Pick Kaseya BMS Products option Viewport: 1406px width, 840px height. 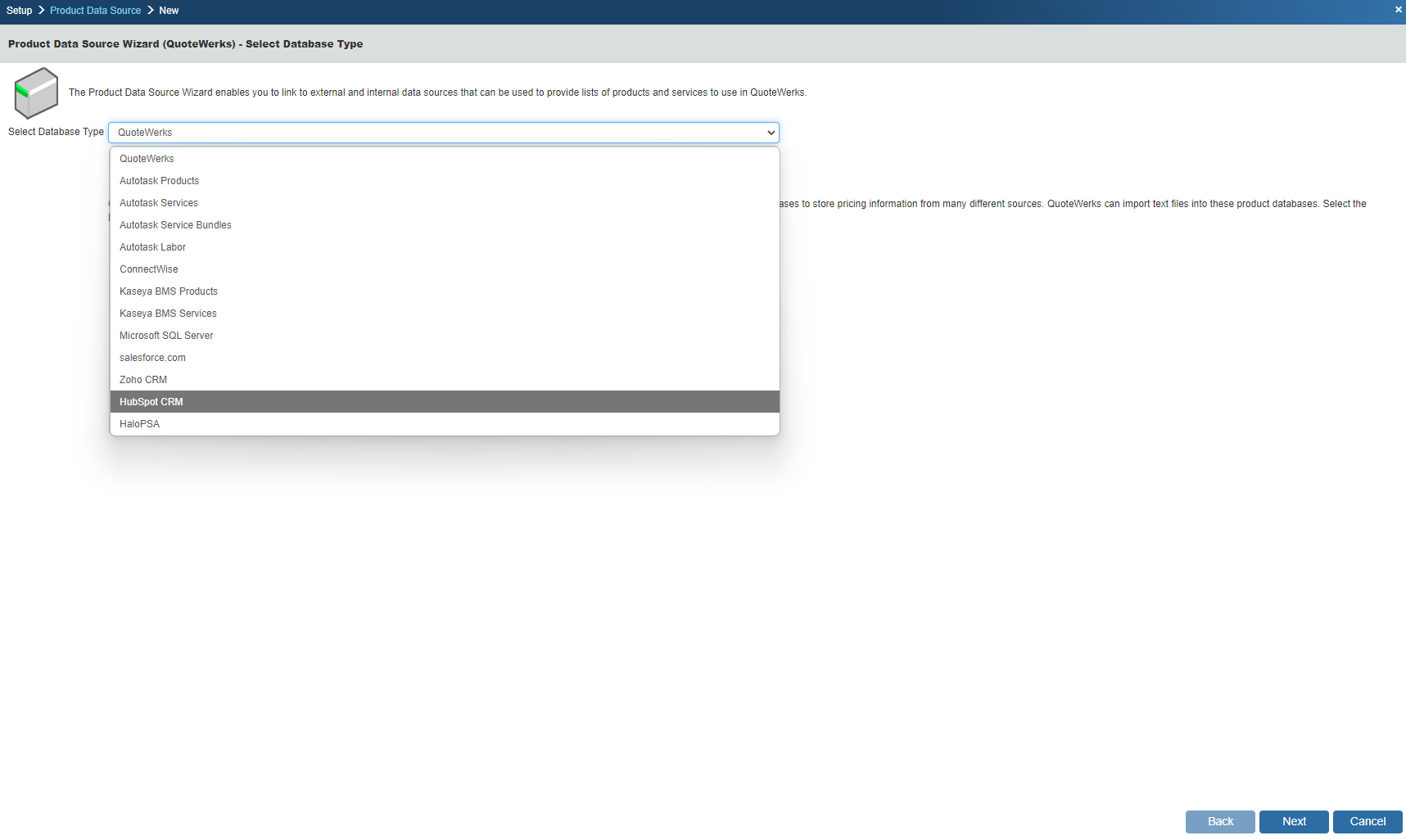pos(169,291)
